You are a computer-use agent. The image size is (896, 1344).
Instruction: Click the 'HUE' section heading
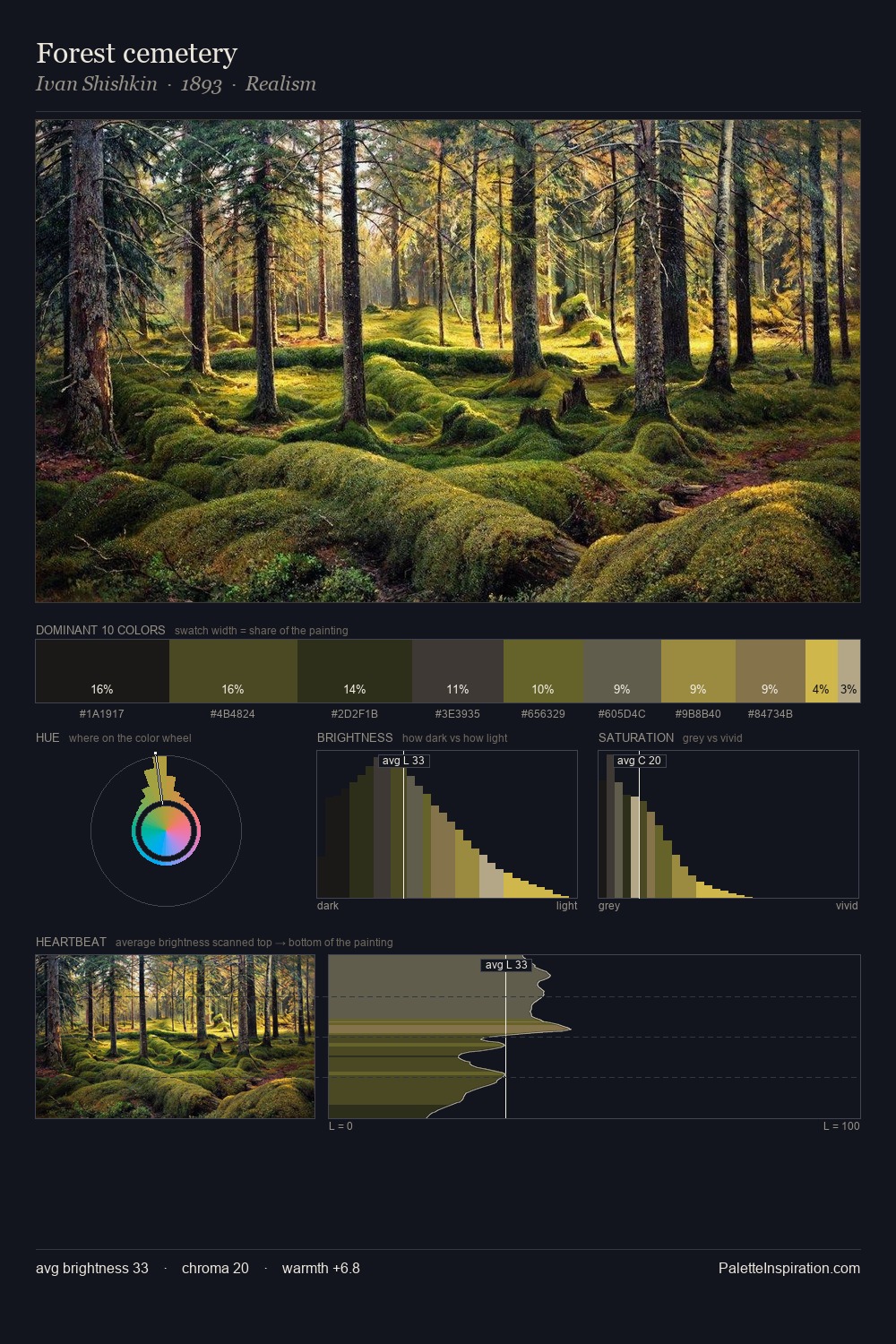(x=47, y=737)
